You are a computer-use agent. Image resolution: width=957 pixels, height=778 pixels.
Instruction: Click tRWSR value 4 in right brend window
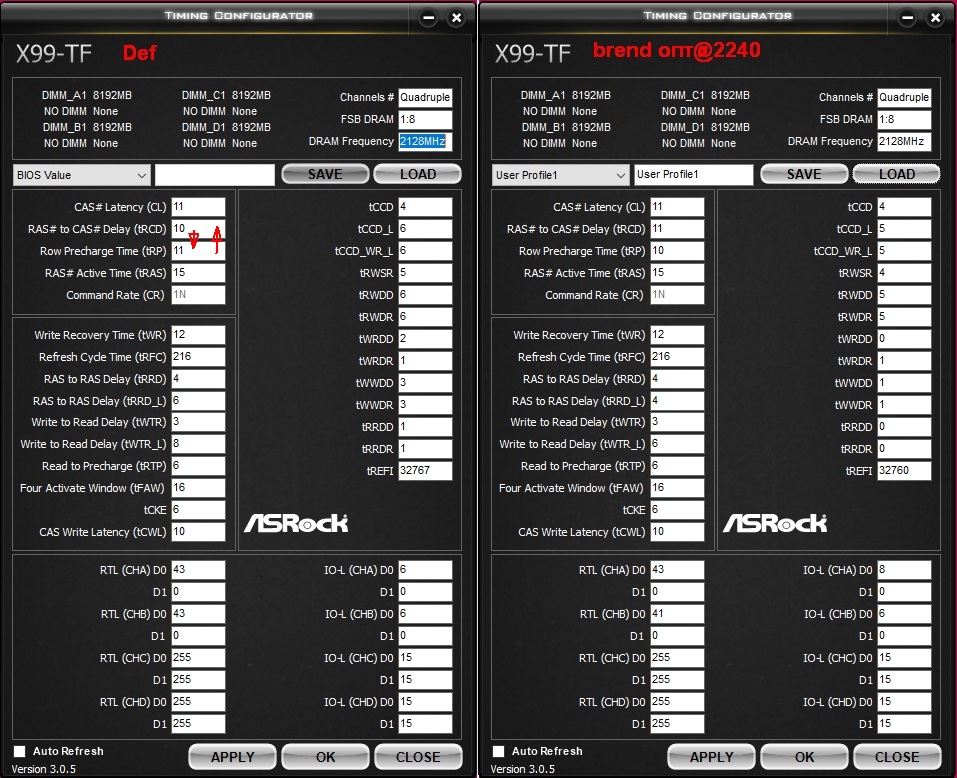point(905,273)
